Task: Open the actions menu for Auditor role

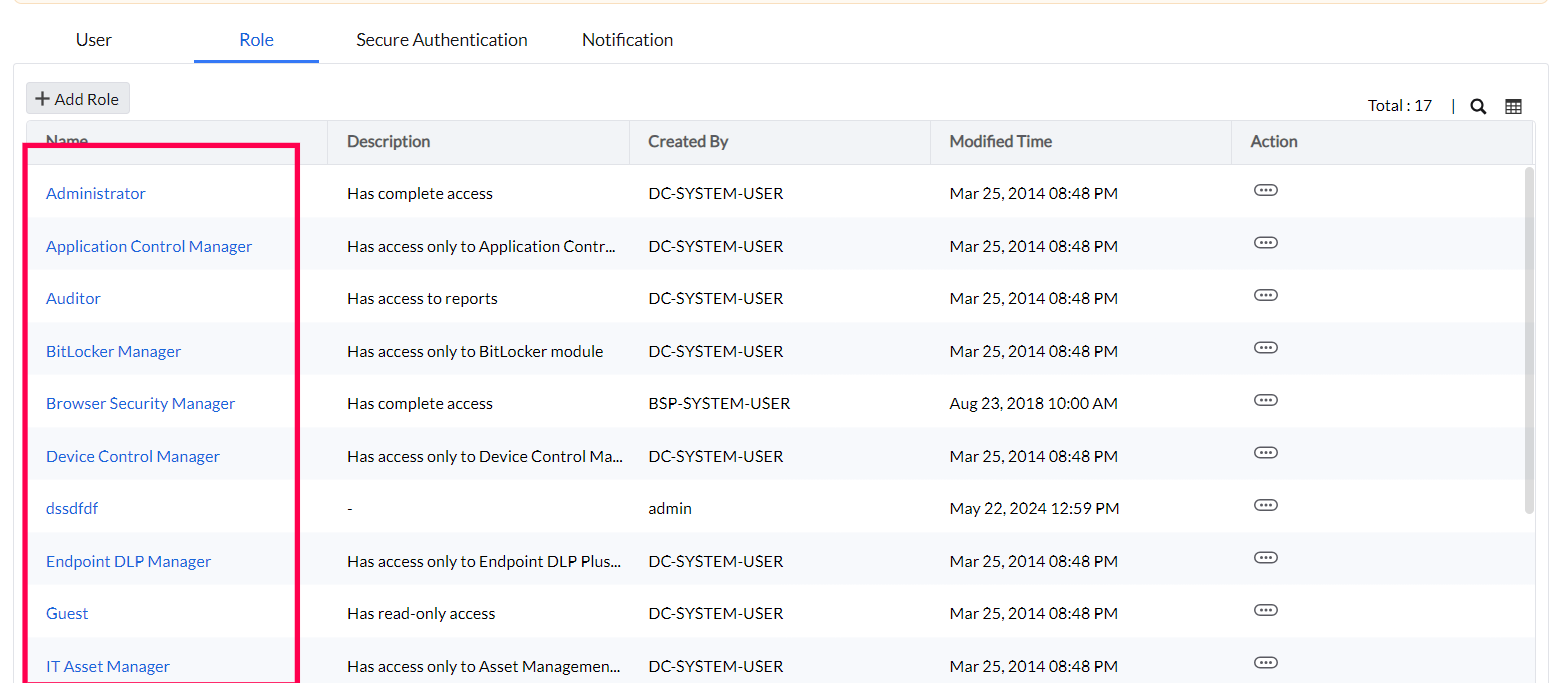Action: click(1265, 295)
